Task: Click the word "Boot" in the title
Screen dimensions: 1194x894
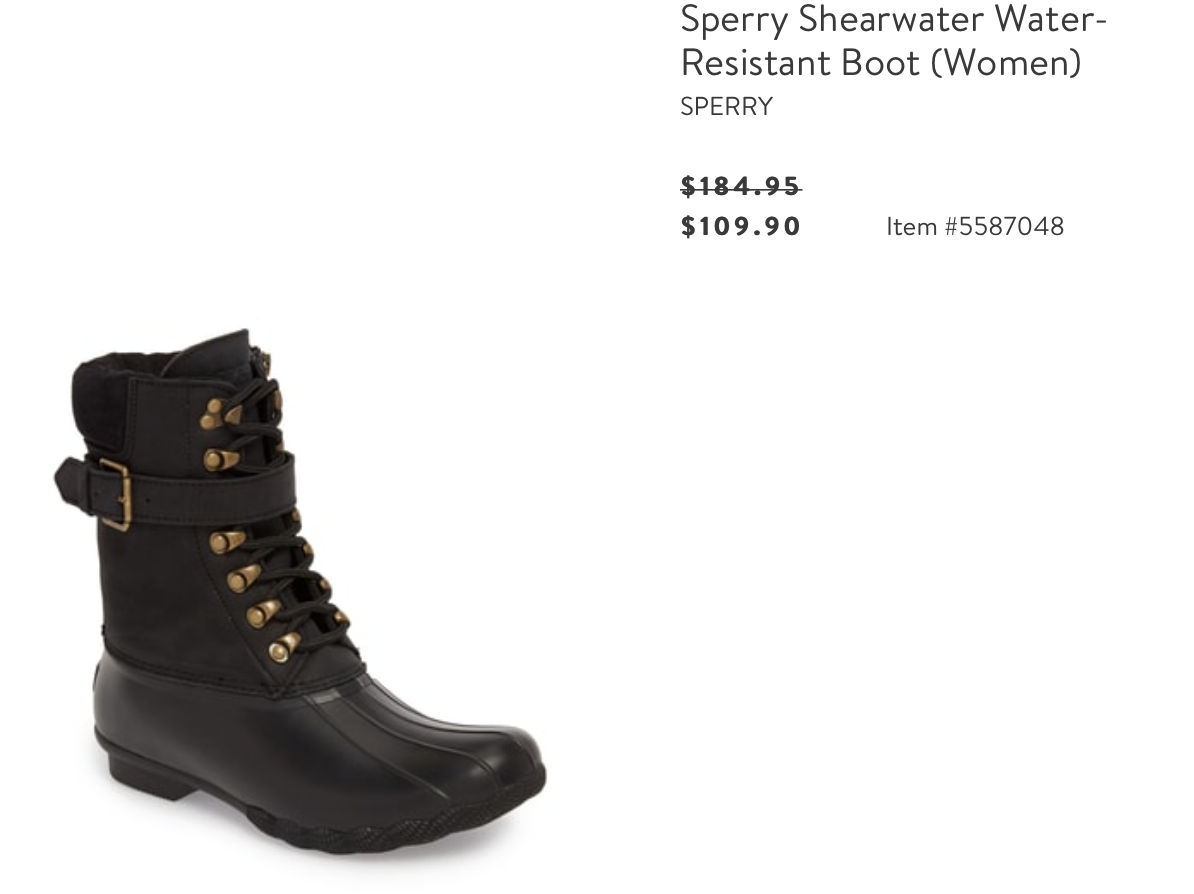Action: coord(881,62)
